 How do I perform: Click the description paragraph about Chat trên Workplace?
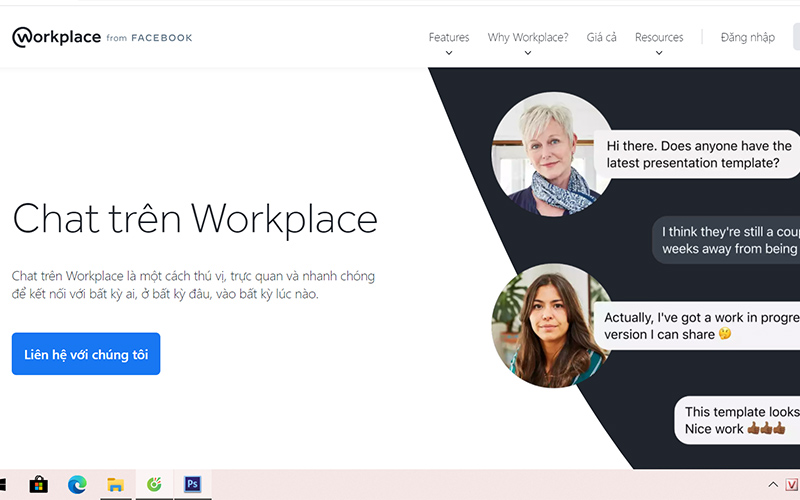tap(193, 285)
